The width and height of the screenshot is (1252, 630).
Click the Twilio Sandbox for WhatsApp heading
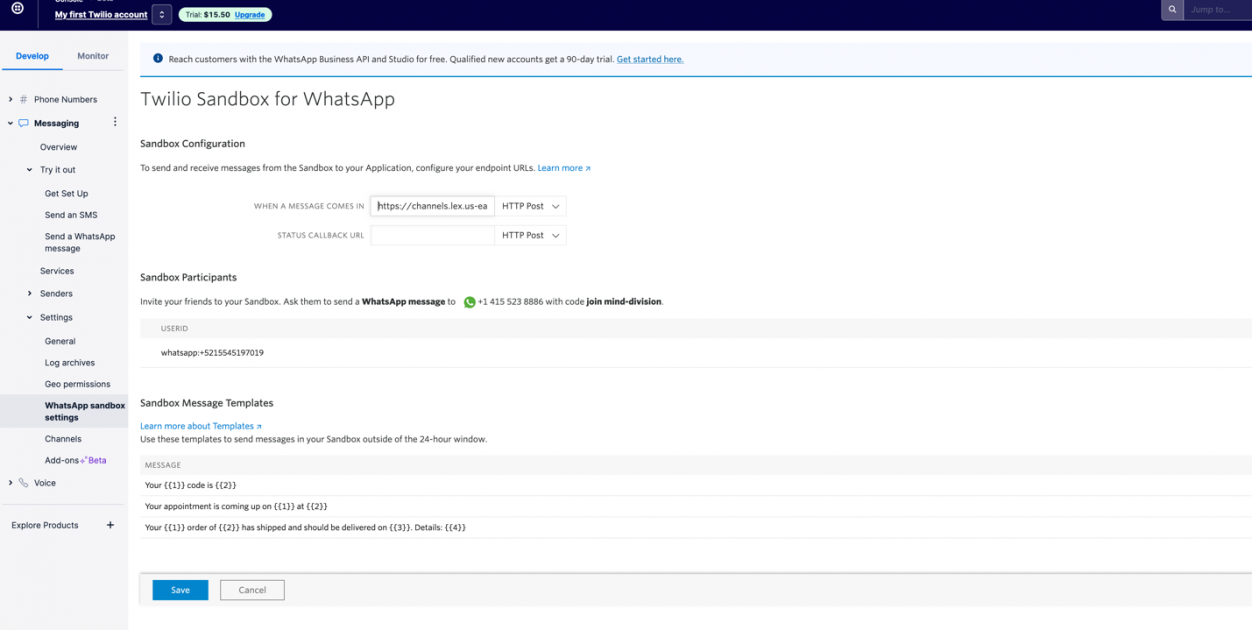click(x=267, y=99)
